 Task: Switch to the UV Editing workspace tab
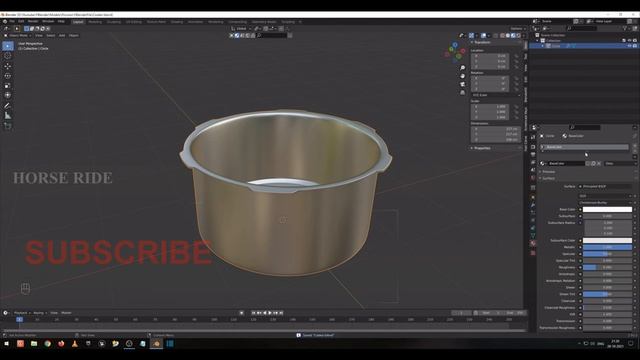coord(134,22)
